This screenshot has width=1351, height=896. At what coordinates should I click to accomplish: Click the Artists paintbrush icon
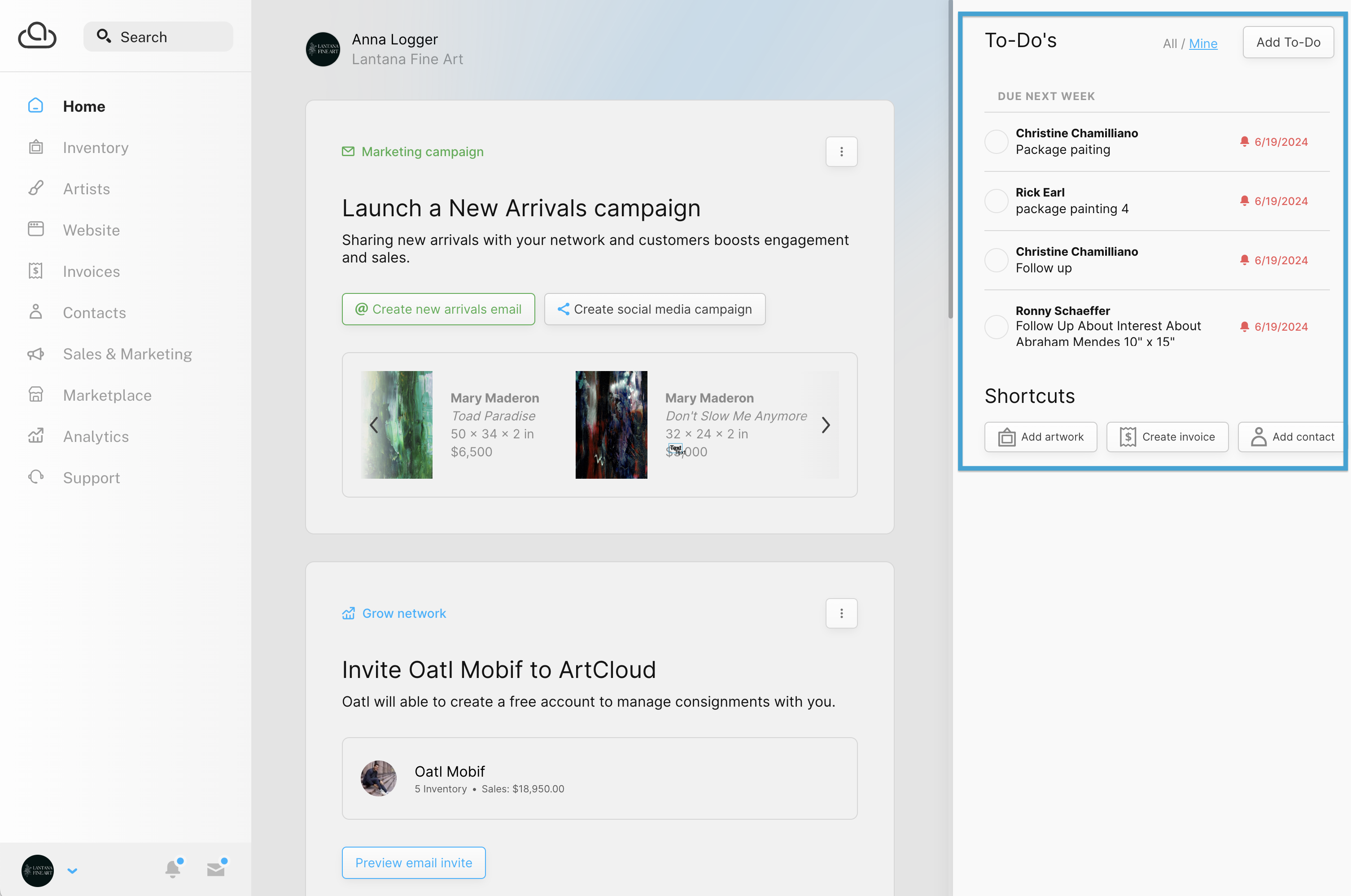coord(36,188)
